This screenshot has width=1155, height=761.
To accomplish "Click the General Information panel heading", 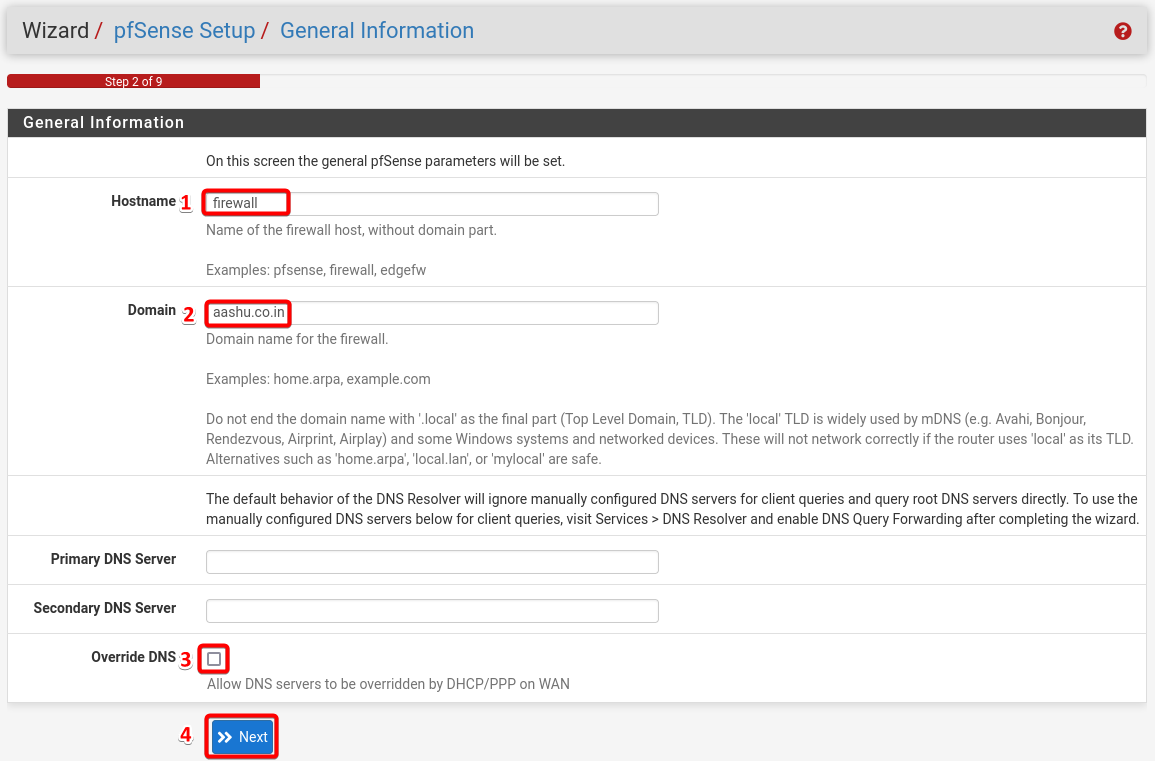I will 104,122.
